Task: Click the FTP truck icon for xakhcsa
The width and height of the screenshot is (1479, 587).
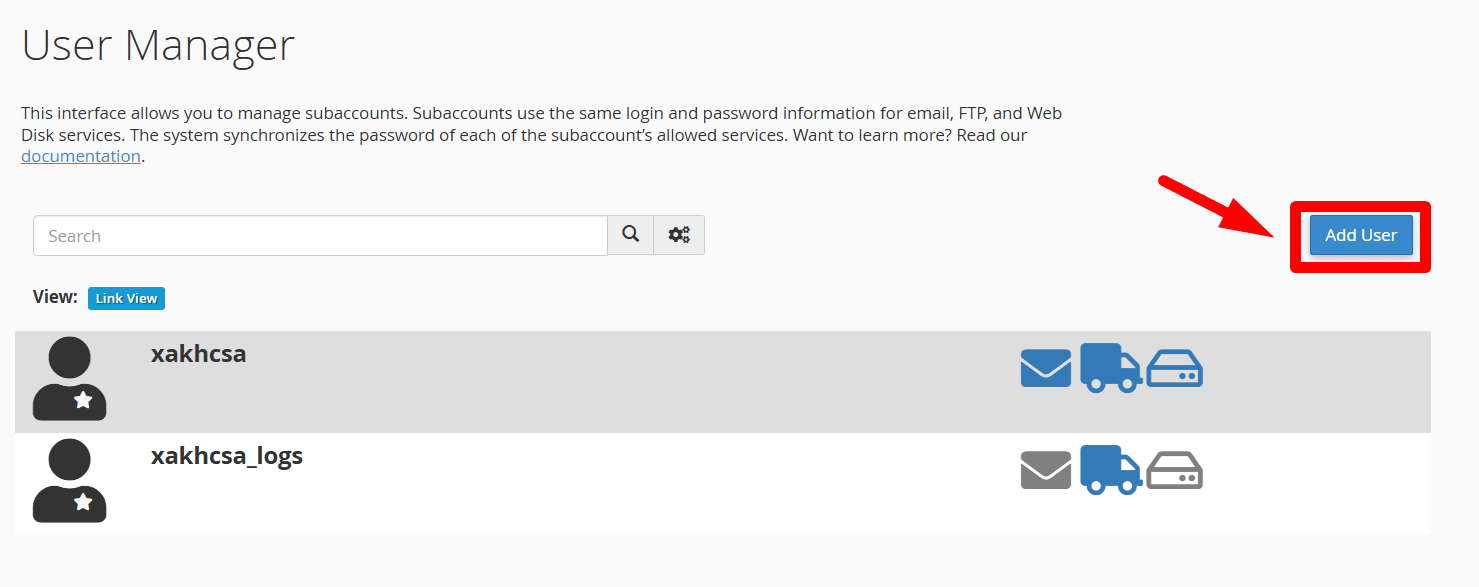Action: pyautogui.click(x=1110, y=368)
